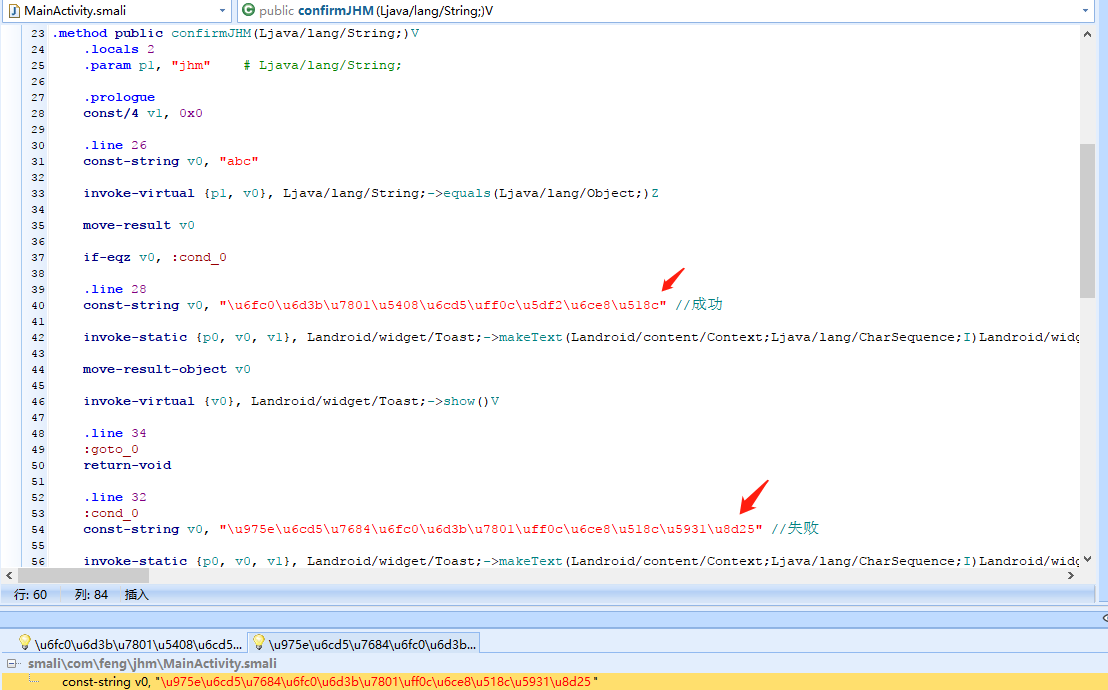Click the vertical scrollbar up arrow
The width and height of the screenshot is (1108, 690).
[1087, 34]
